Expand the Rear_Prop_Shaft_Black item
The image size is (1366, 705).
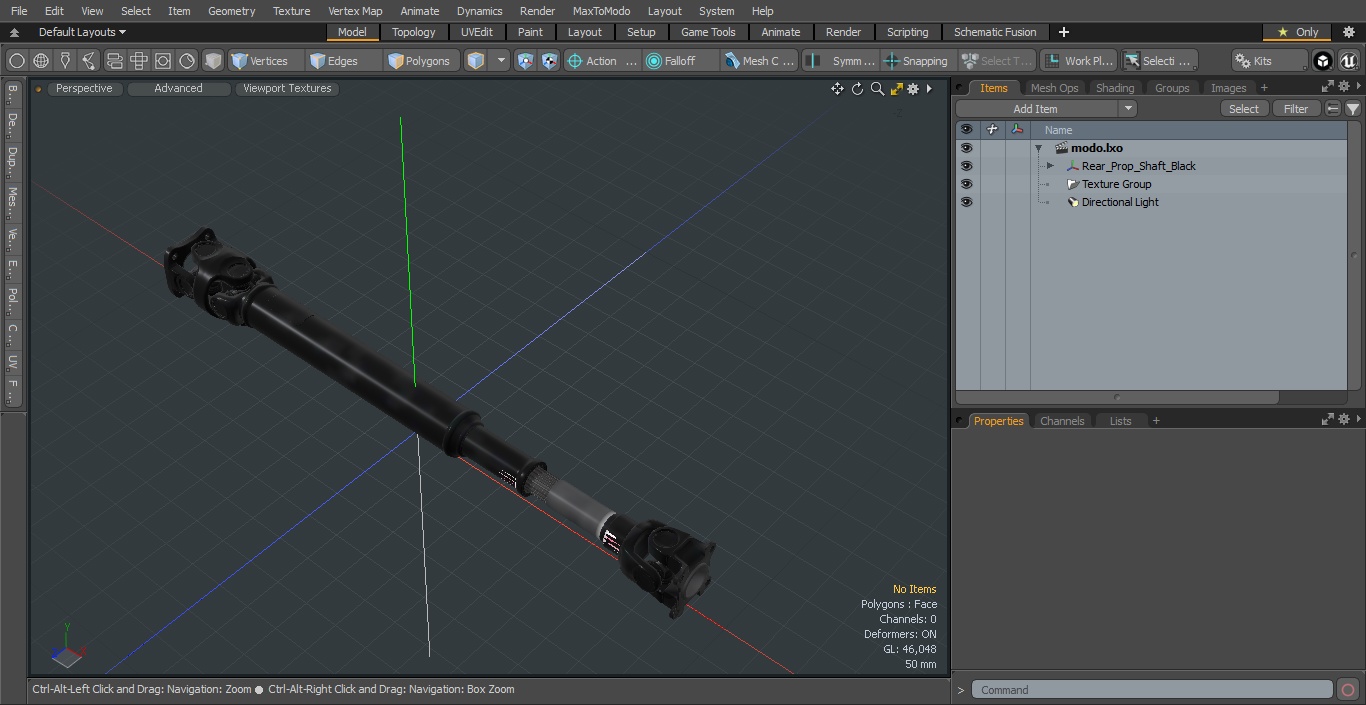pos(1050,166)
